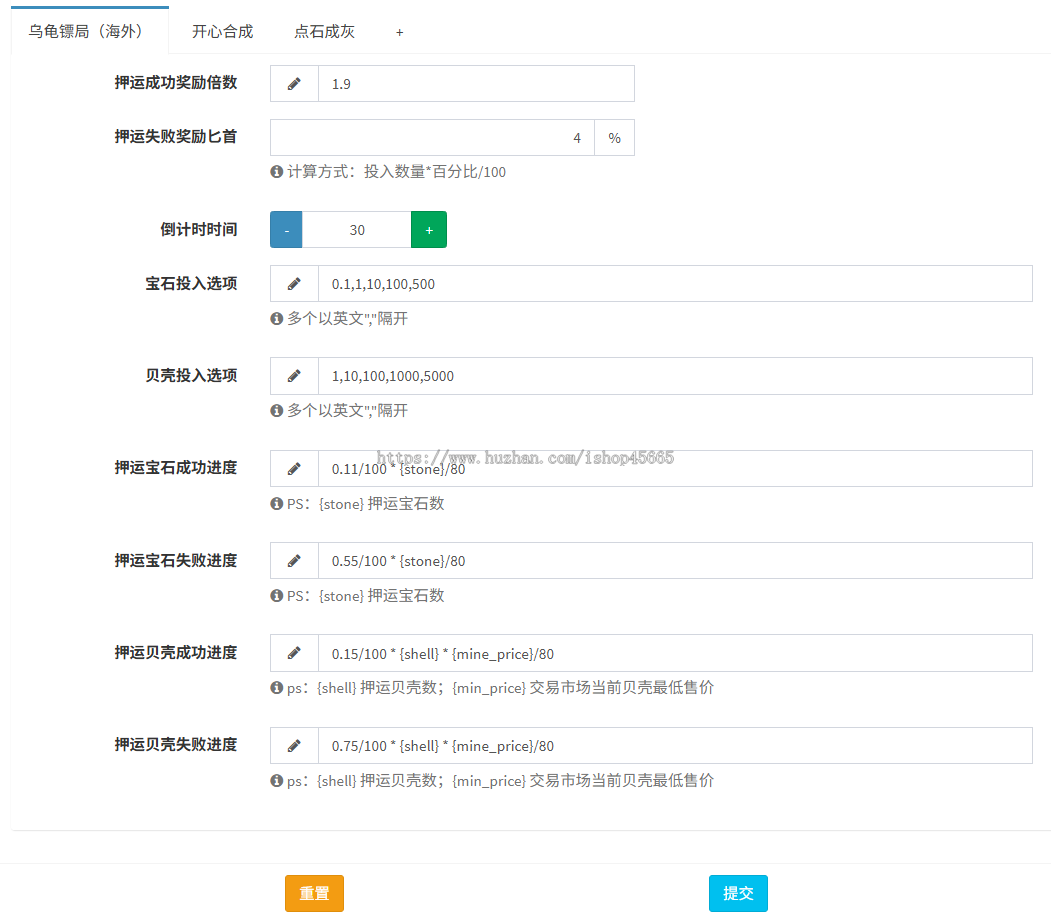Focus the 押运宝石失败进度 formula field
Viewport: 1051px width, 914px height.
click(675, 561)
